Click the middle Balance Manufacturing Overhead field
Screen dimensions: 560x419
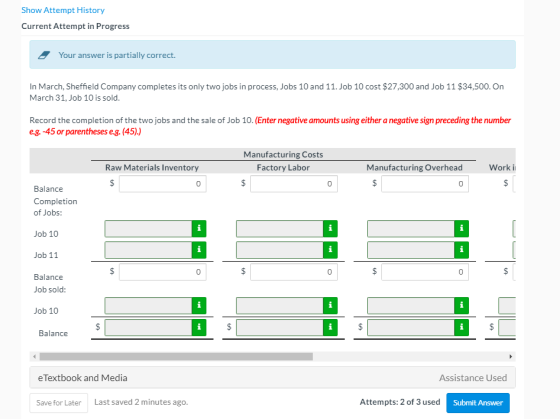(x=425, y=272)
